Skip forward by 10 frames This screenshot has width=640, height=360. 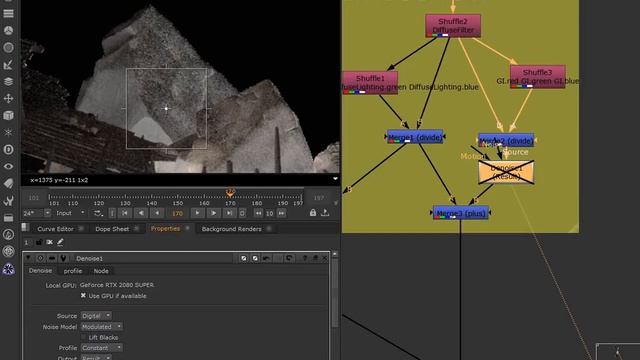(282, 213)
